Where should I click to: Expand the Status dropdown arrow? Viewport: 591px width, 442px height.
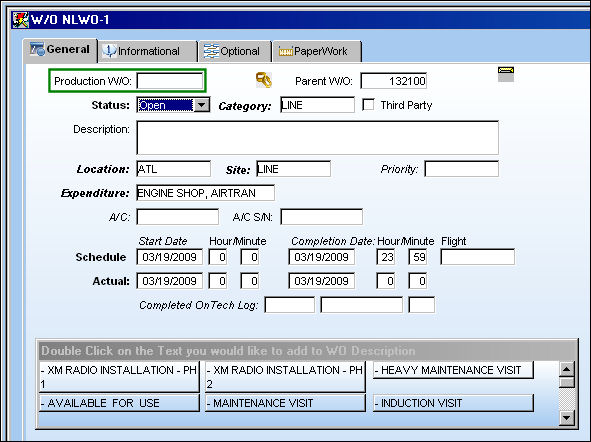tap(202, 105)
